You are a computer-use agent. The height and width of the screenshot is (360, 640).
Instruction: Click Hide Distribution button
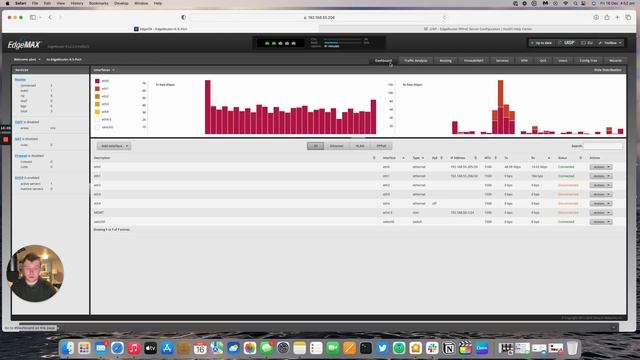click(x=607, y=70)
